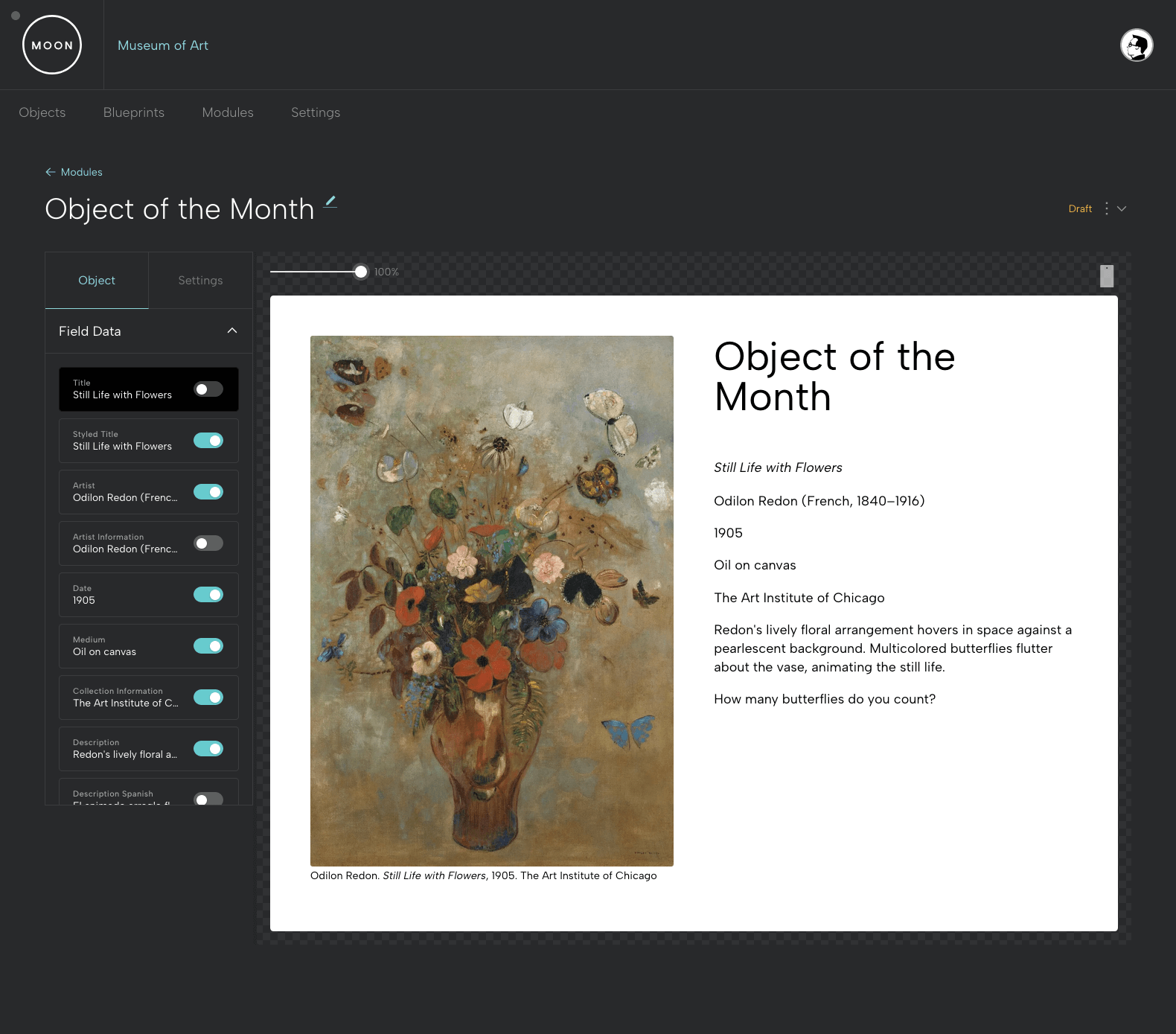The width and height of the screenshot is (1176, 1034).
Task: Click the 100% zoom value
Action: click(x=386, y=272)
